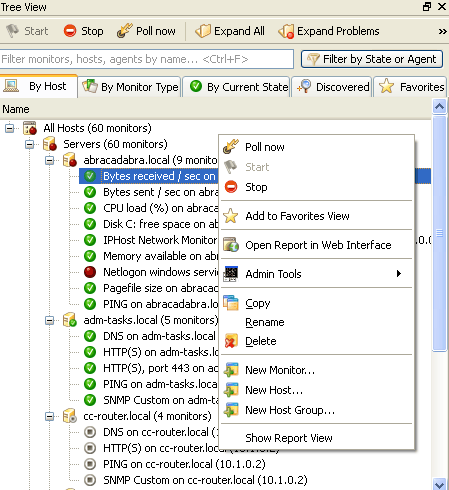
Task: Click the Poll now toolbar icon
Action: tap(125, 31)
